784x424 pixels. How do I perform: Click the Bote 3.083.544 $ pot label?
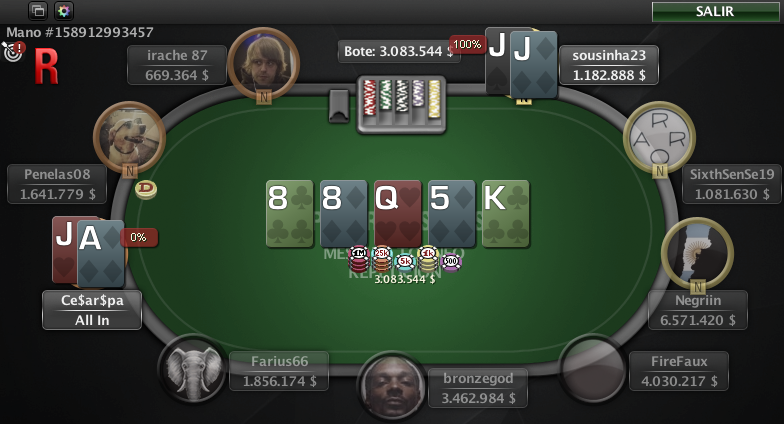[x=398, y=51]
